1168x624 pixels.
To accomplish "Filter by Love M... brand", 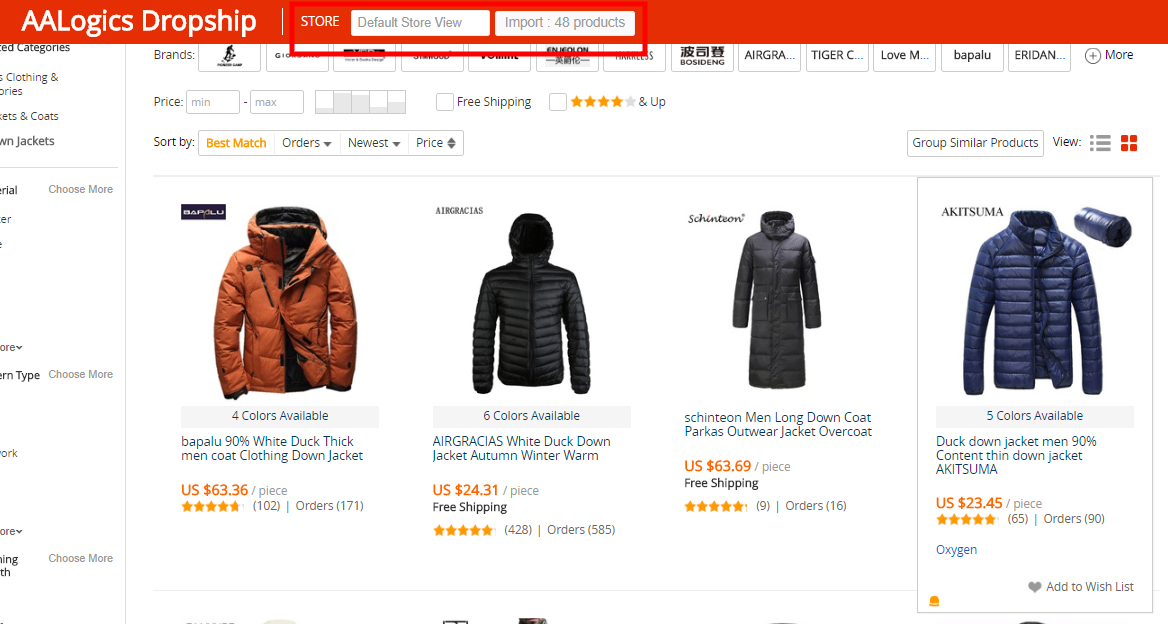I will [904, 57].
